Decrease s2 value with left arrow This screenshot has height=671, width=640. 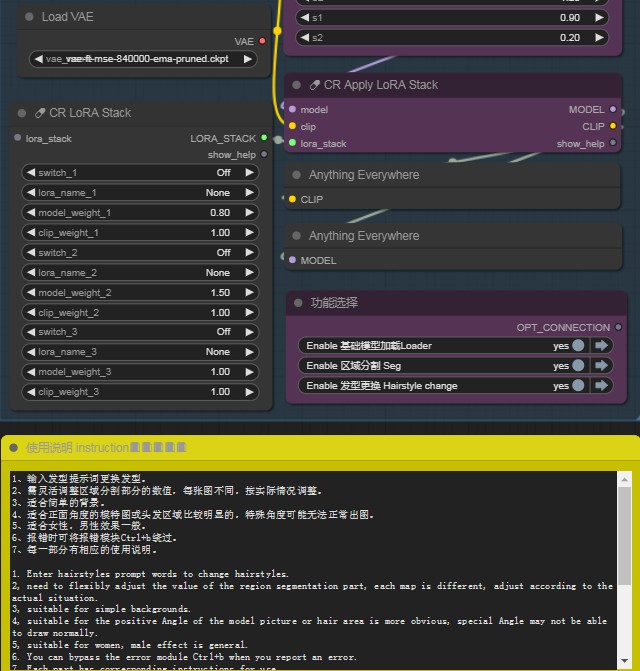305,38
